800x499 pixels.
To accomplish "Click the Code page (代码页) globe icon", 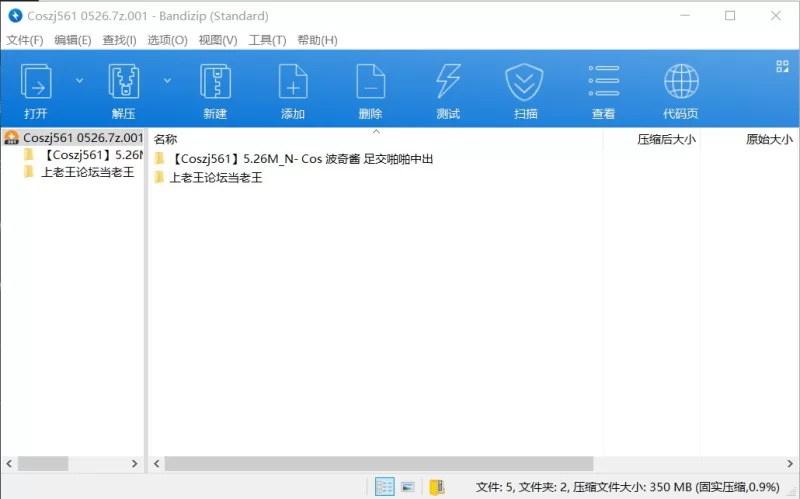I will click(x=681, y=81).
